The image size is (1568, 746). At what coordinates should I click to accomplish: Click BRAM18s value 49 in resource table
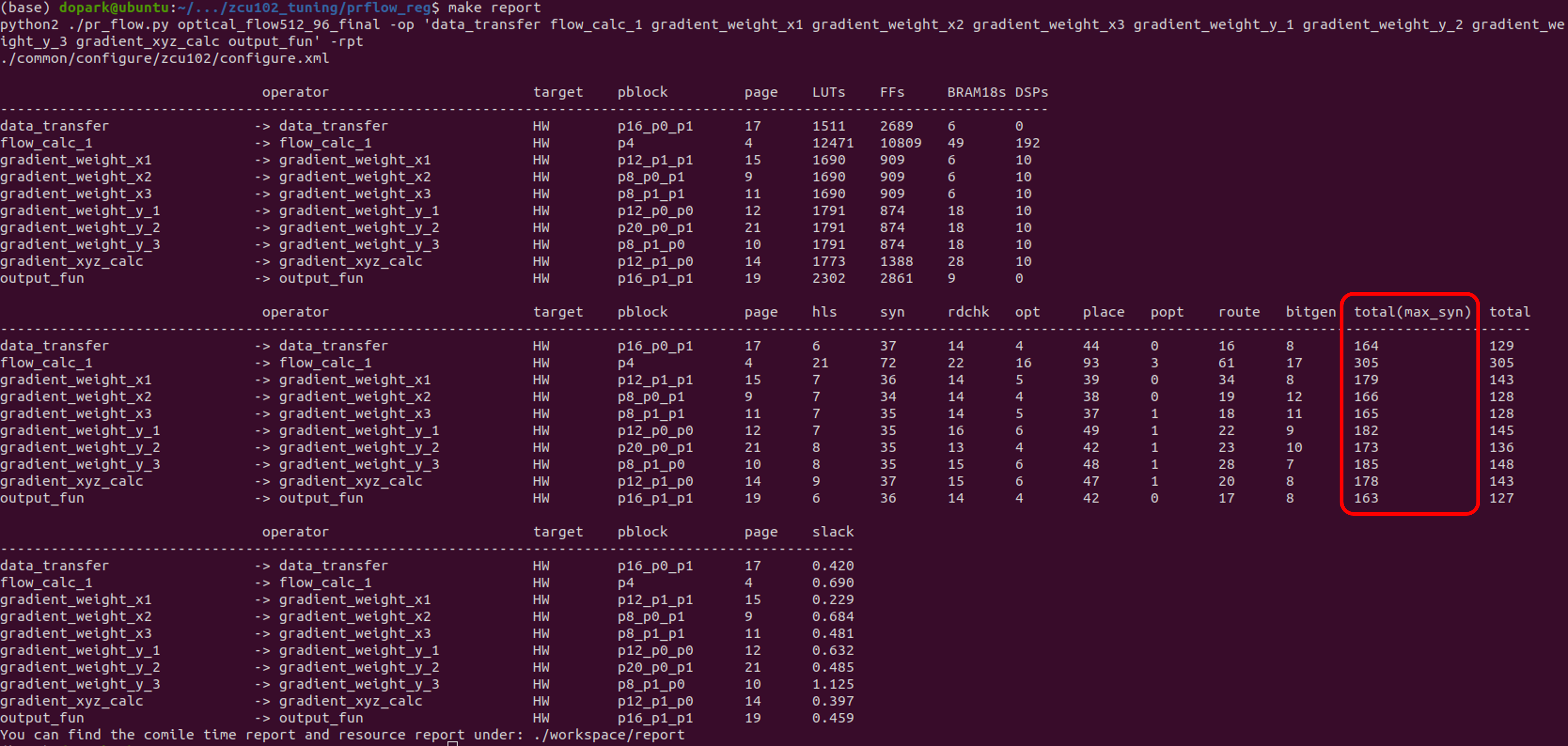click(956, 143)
